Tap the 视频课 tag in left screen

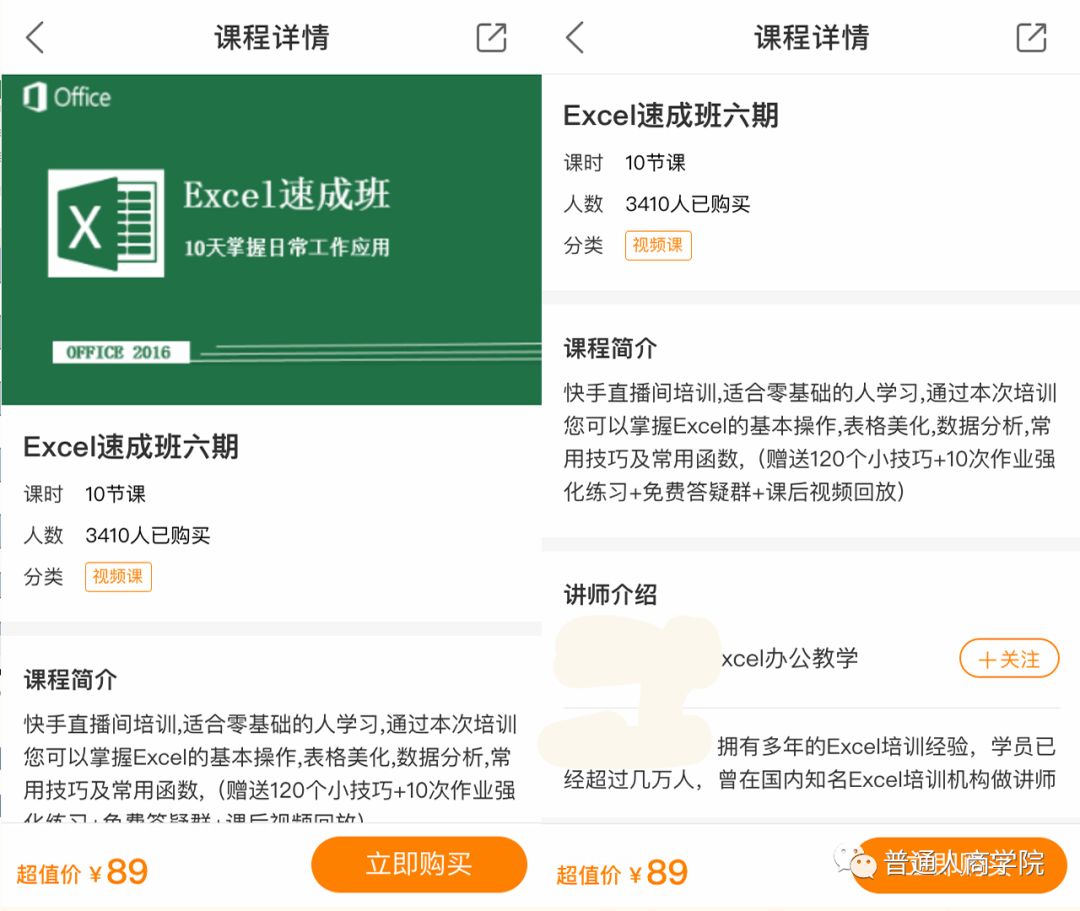pyautogui.click(x=118, y=576)
